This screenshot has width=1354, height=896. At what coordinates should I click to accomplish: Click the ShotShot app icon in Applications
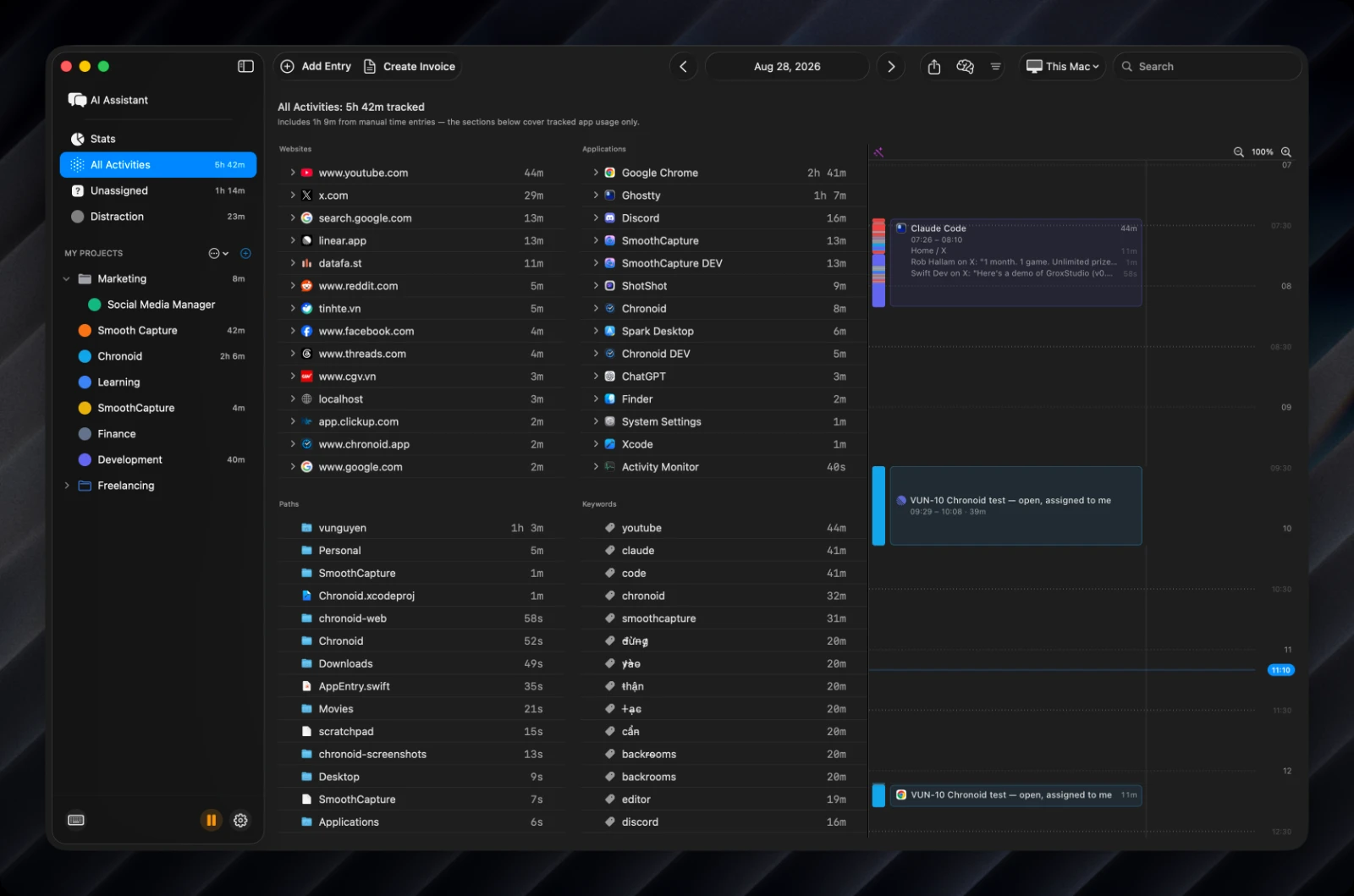click(x=610, y=286)
